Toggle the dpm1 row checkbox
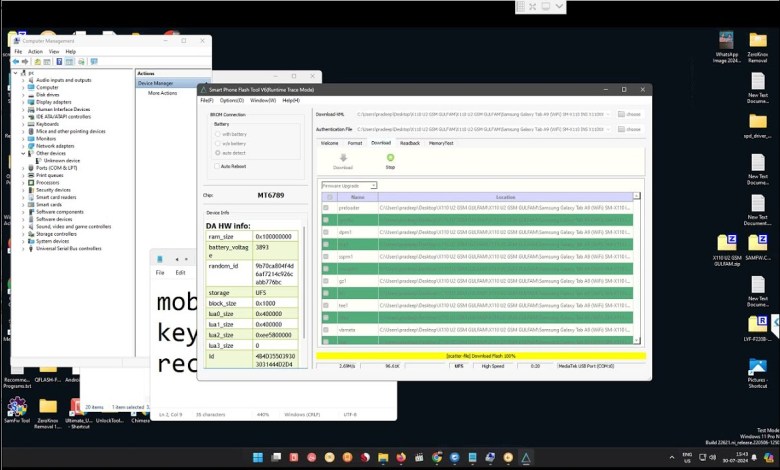780x470 pixels. 326,232
